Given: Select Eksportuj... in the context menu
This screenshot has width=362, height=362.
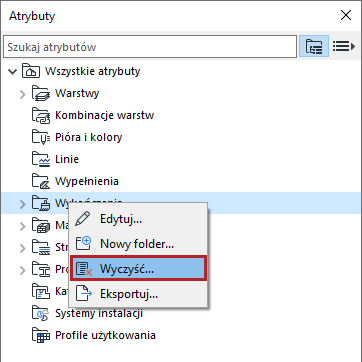Looking at the screenshot, I should point(138,294).
